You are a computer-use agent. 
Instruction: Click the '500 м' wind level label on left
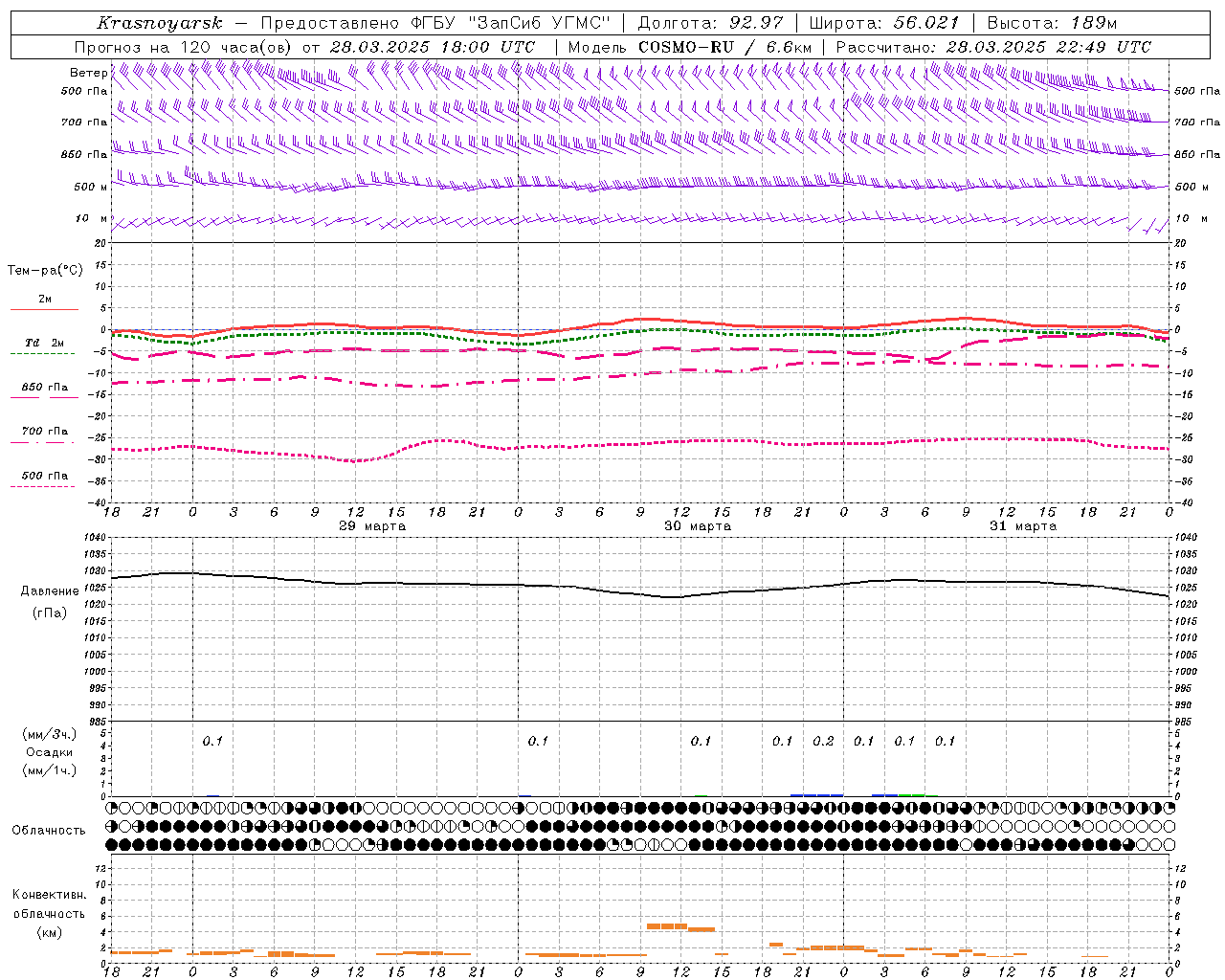(91, 187)
